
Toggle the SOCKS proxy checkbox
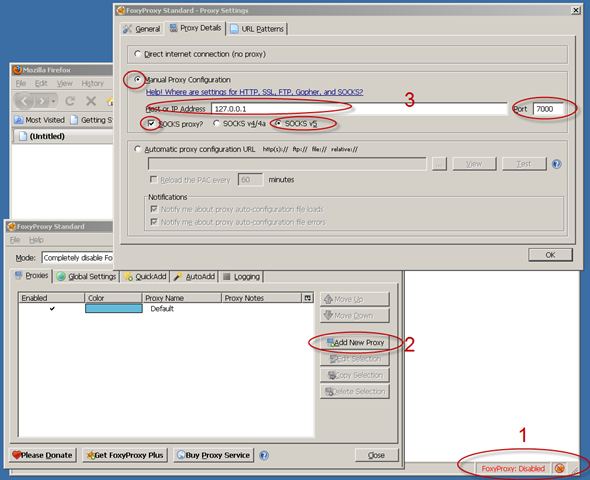[151, 123]
